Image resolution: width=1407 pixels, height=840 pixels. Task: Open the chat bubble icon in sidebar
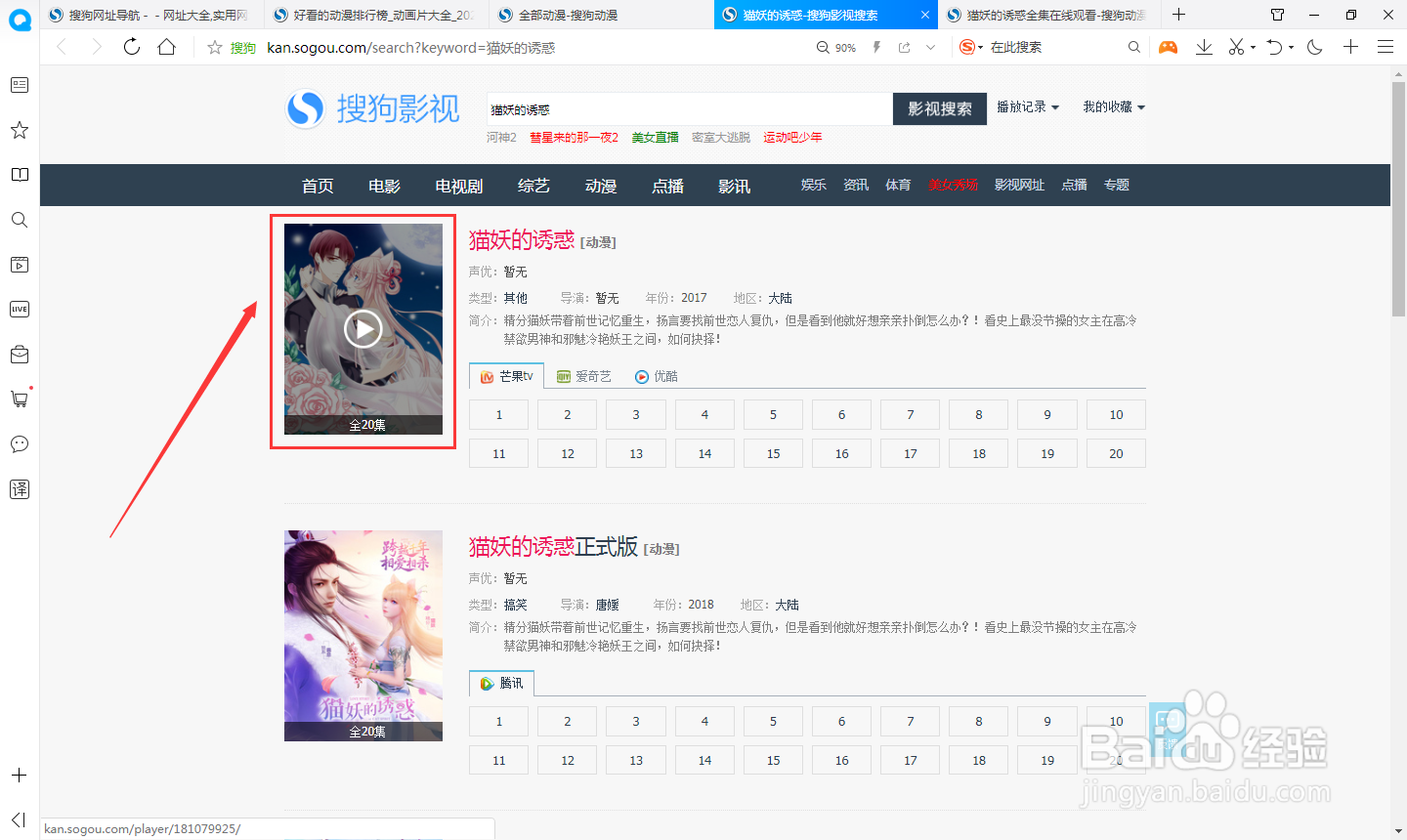[20, 444]
